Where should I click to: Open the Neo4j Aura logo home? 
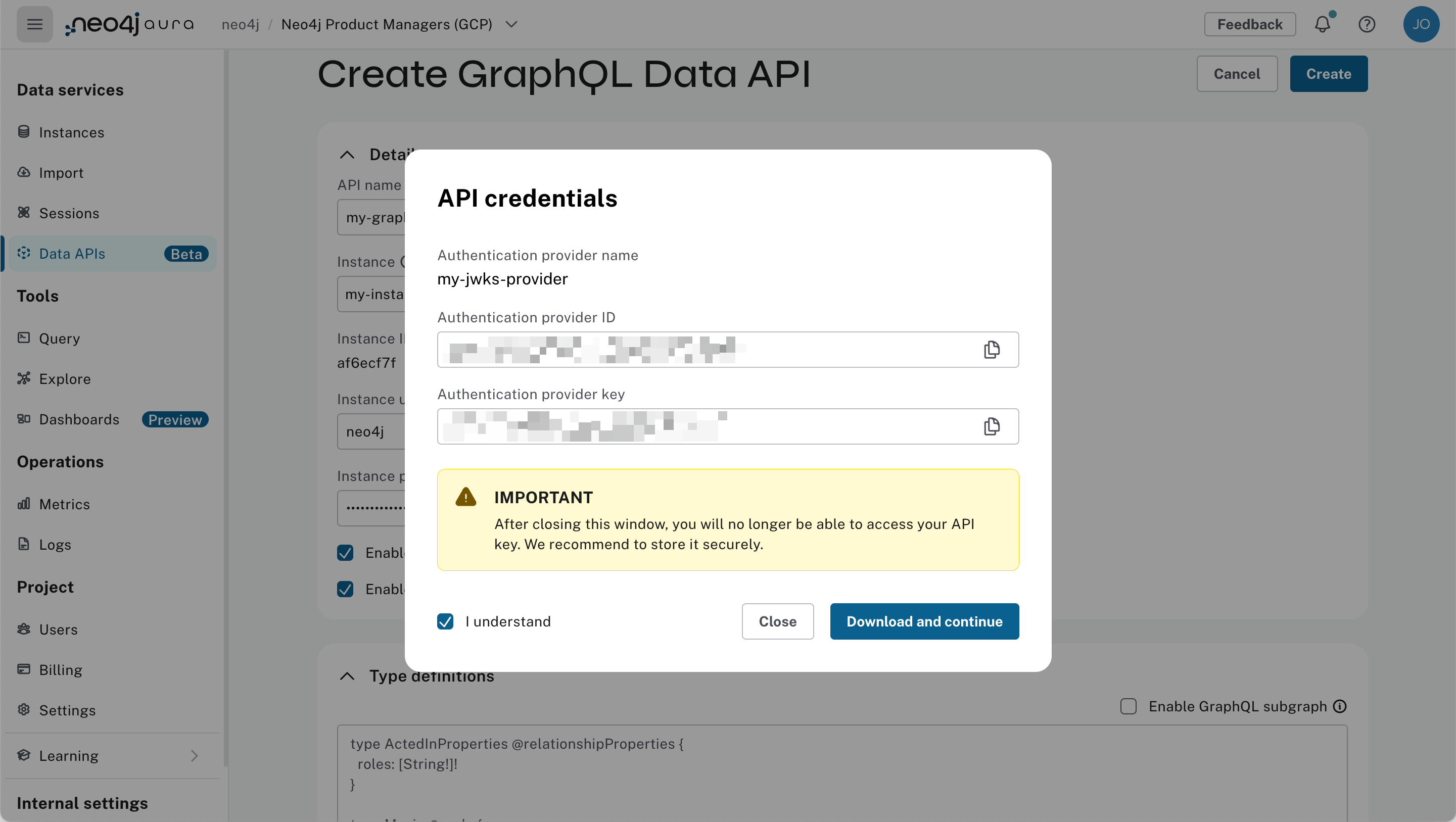pos(129,24)
